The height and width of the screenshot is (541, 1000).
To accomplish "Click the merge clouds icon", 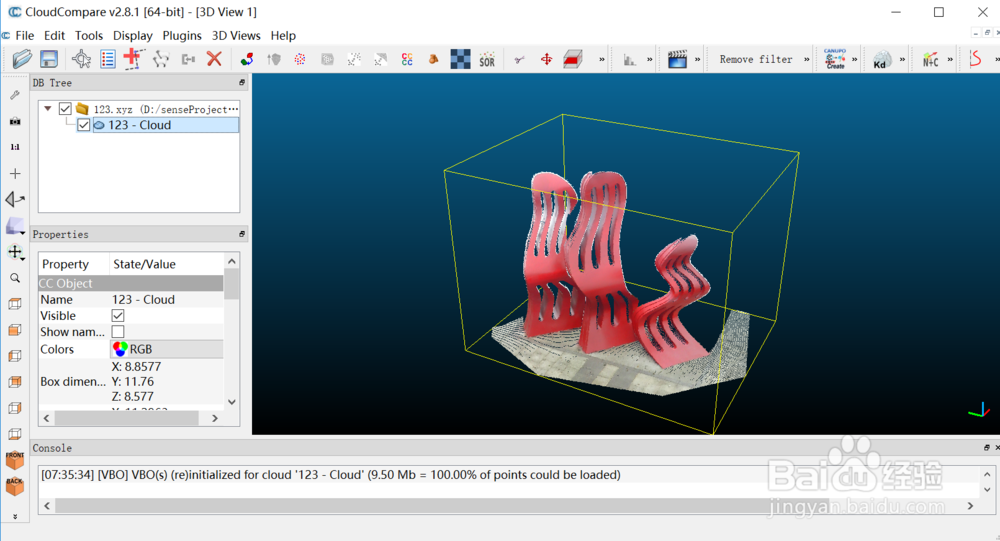I will (x=188, y=59).
